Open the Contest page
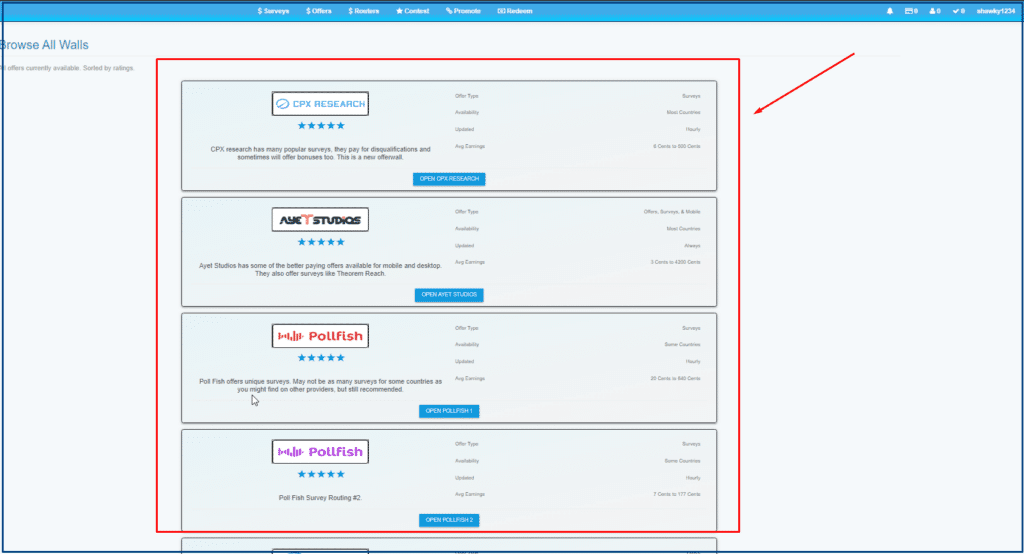The height and width of the screenshot is (554, 1024). pos(412,11)
